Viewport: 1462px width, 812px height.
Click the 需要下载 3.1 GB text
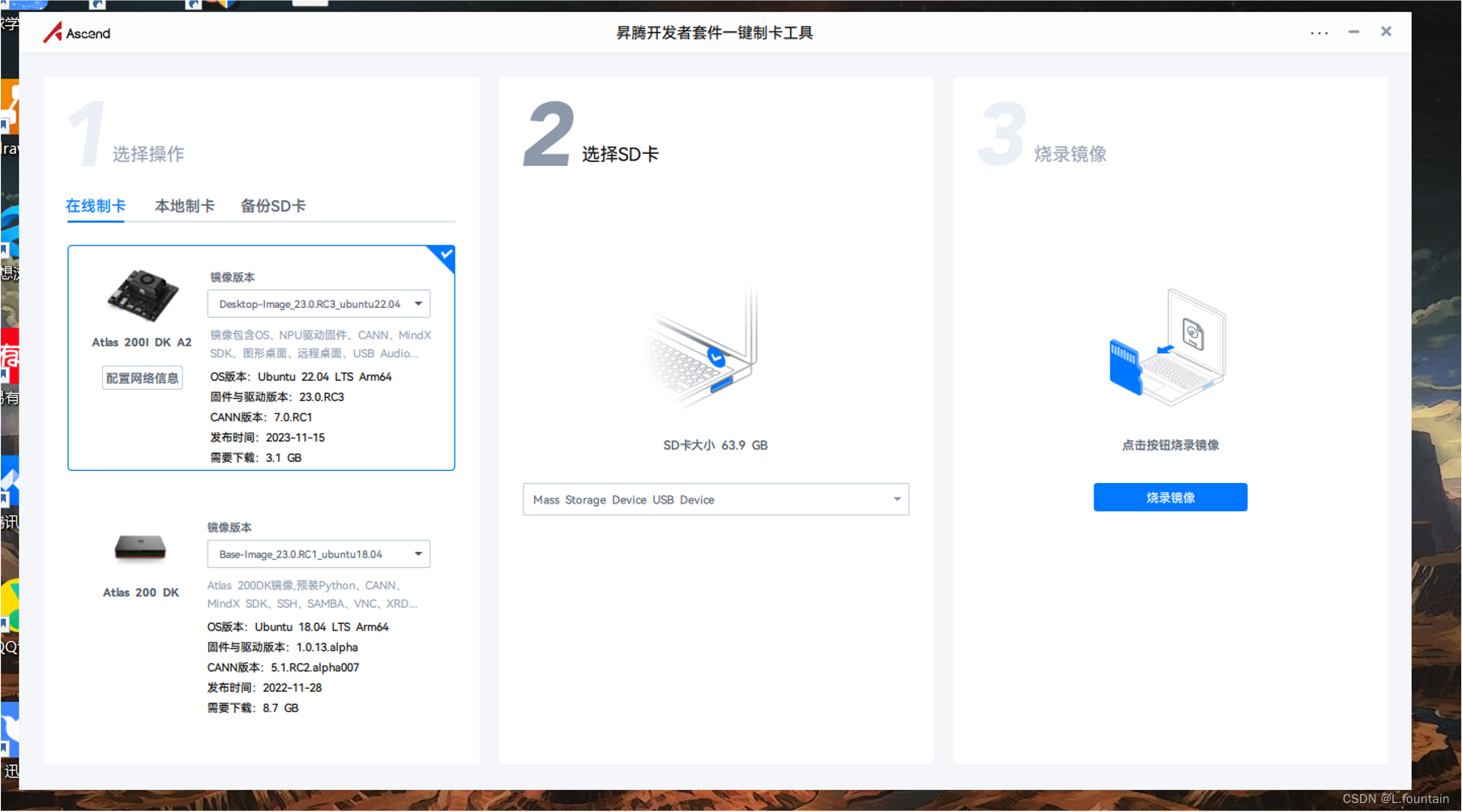pos(256,458)
